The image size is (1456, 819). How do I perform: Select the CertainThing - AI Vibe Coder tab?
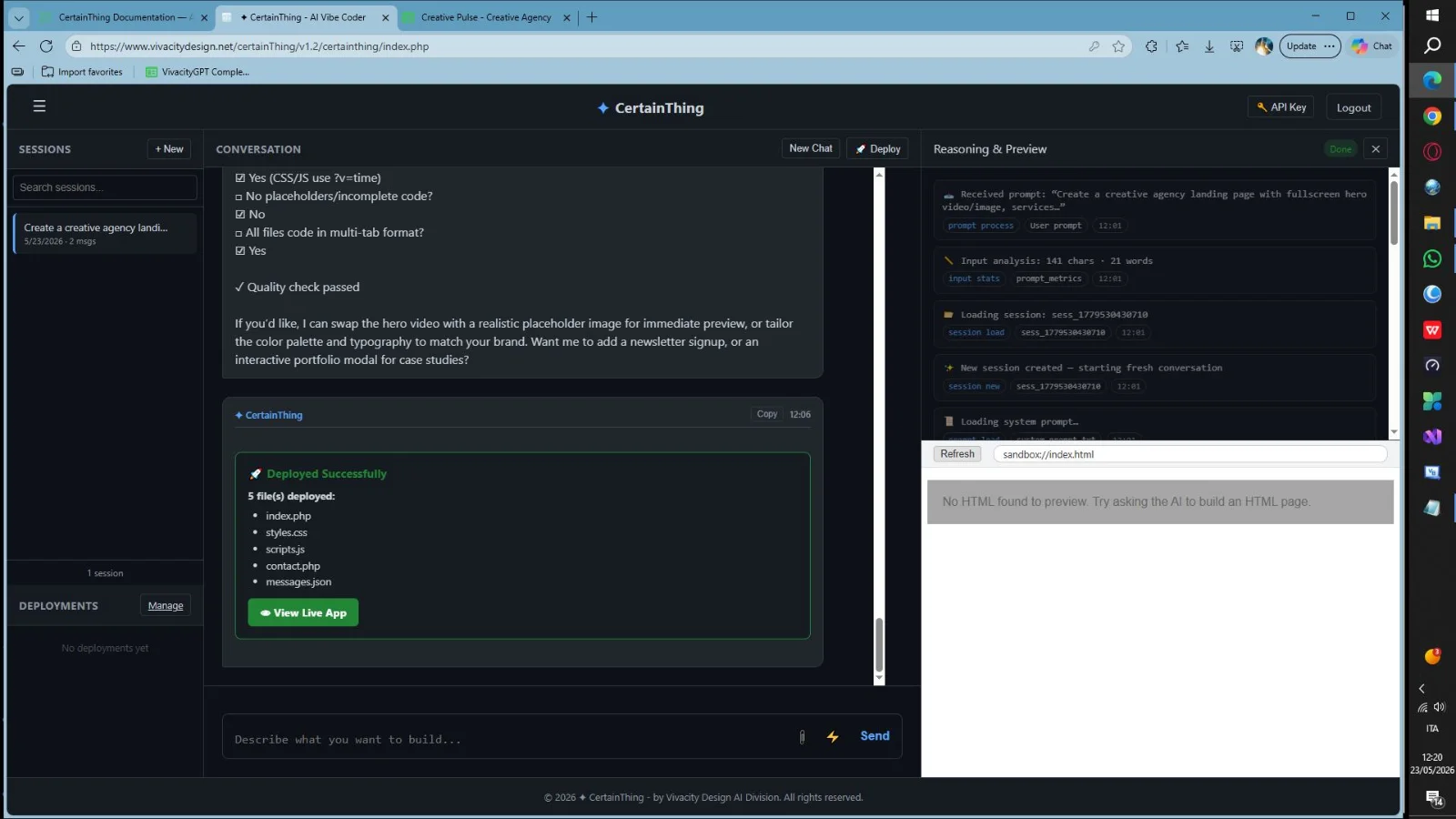coord(303,17)
